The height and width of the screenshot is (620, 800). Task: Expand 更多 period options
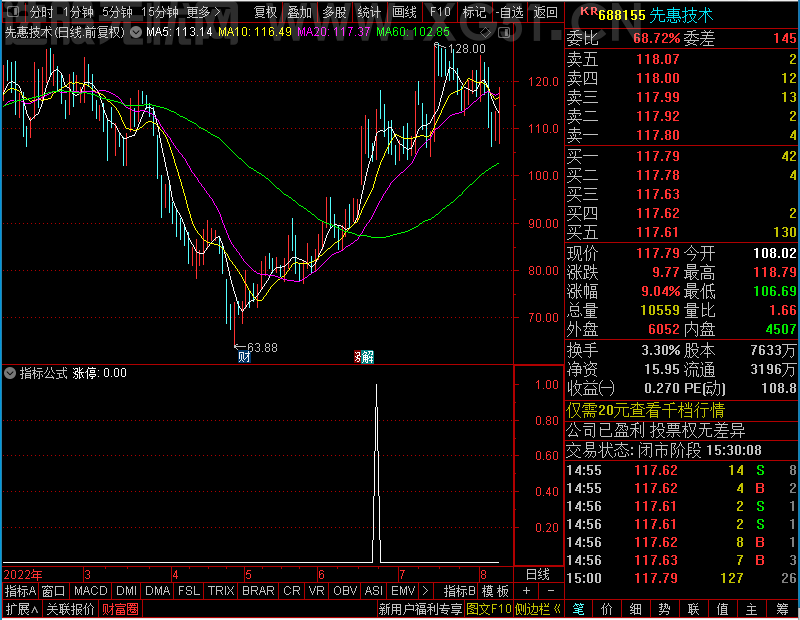(203, 12)
